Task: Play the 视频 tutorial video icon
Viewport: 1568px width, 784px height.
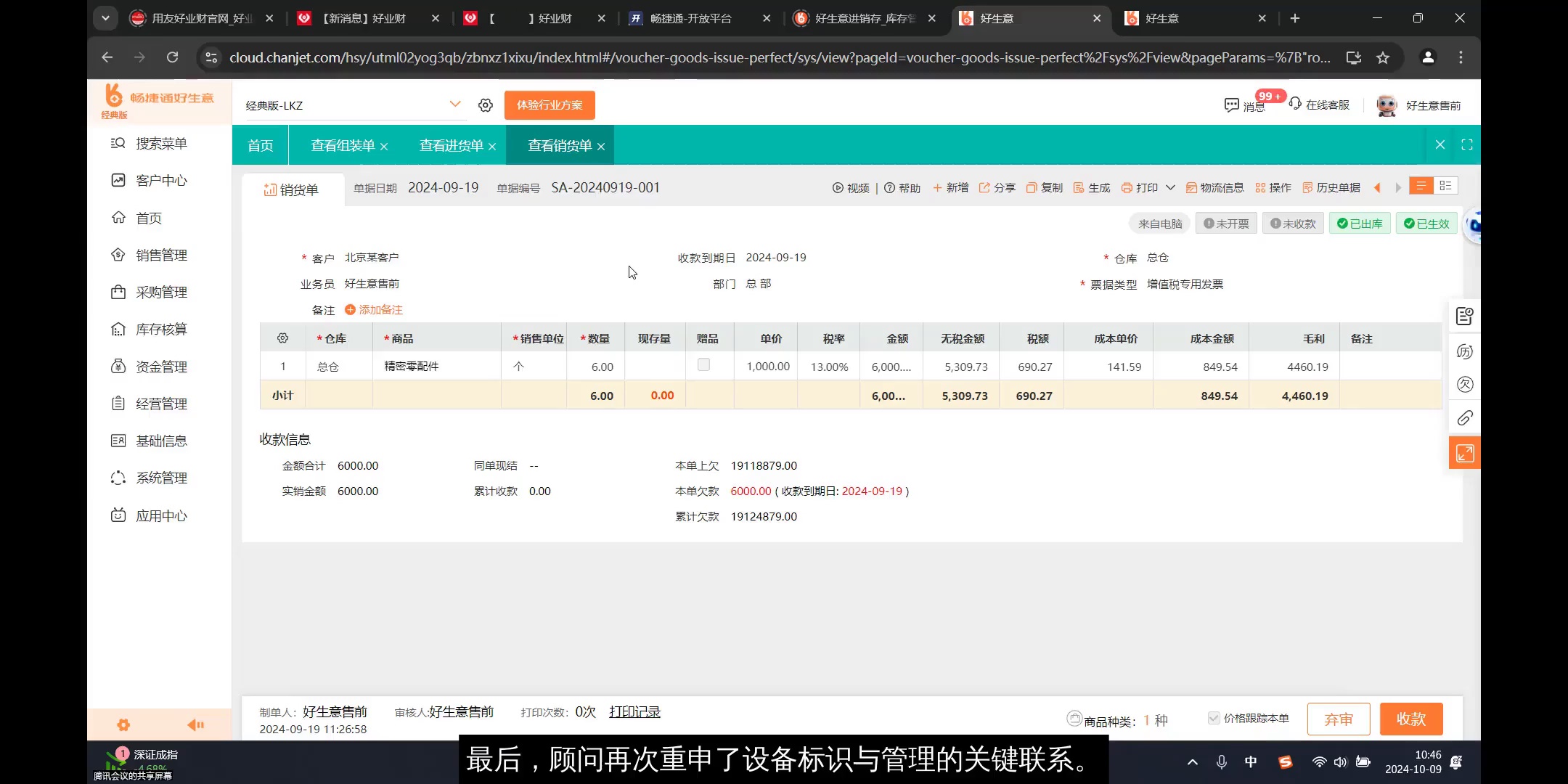Action: click(x=850, y=187)
